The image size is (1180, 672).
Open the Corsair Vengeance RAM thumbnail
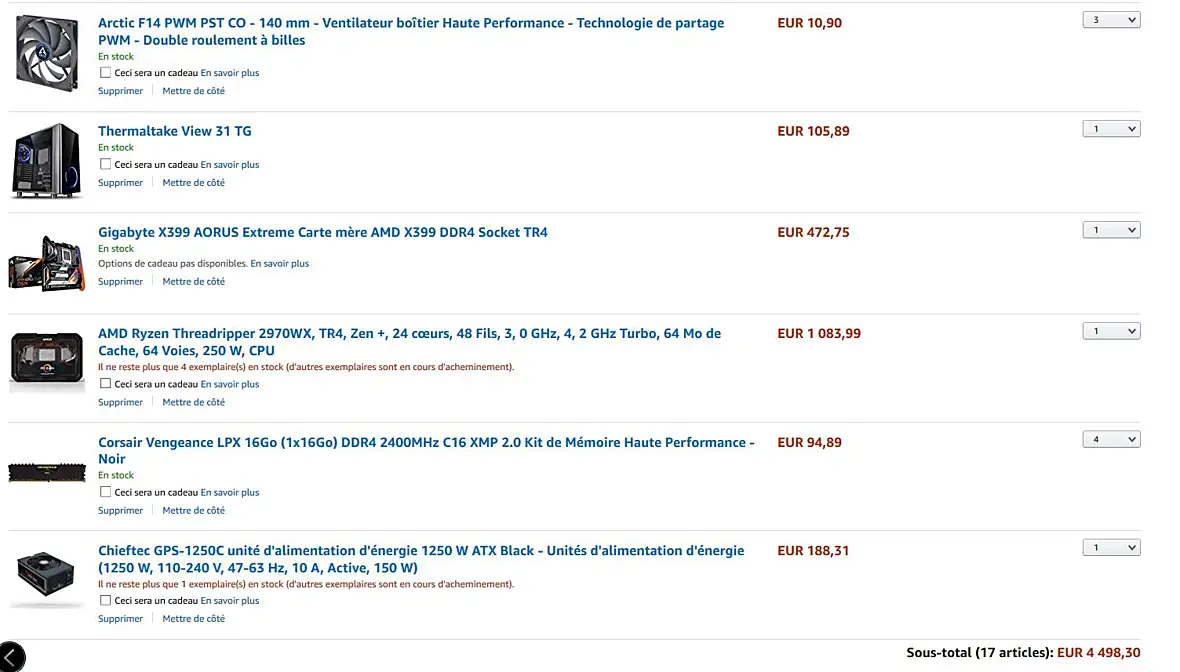click(x=46, y=472)
